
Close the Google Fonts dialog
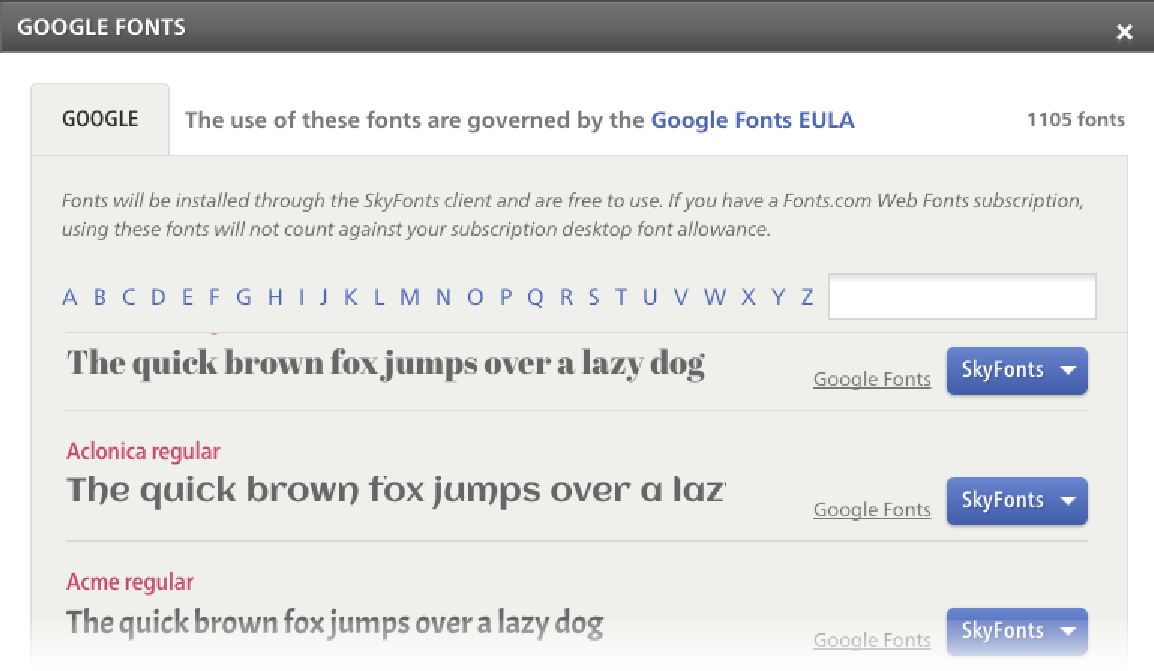pos(1124,32)
